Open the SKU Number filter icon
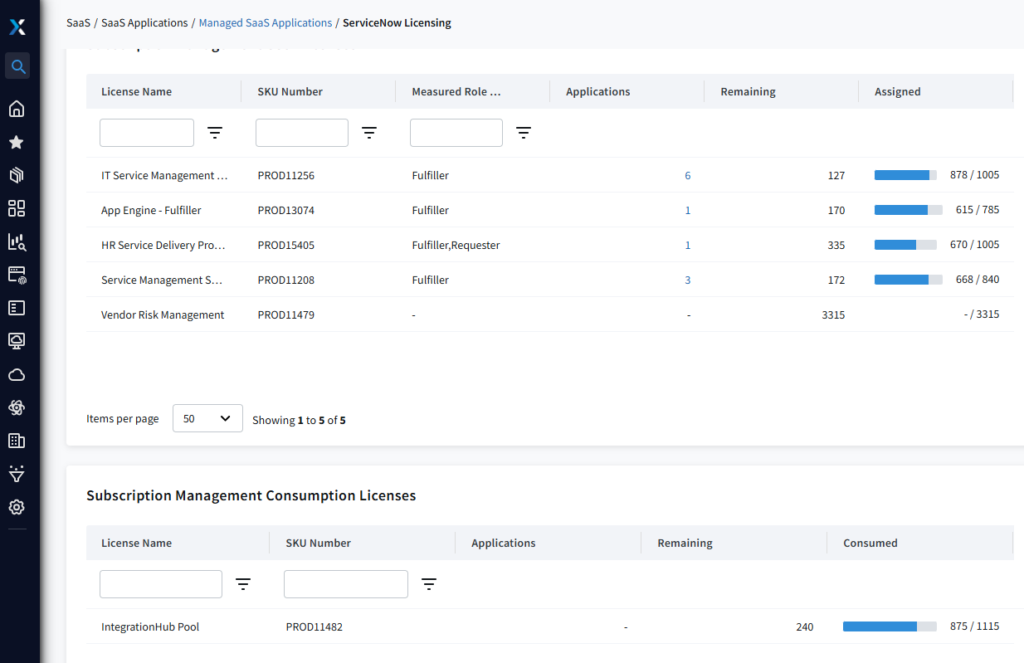This screenshot has height=663, width=1024. (369, 132)
